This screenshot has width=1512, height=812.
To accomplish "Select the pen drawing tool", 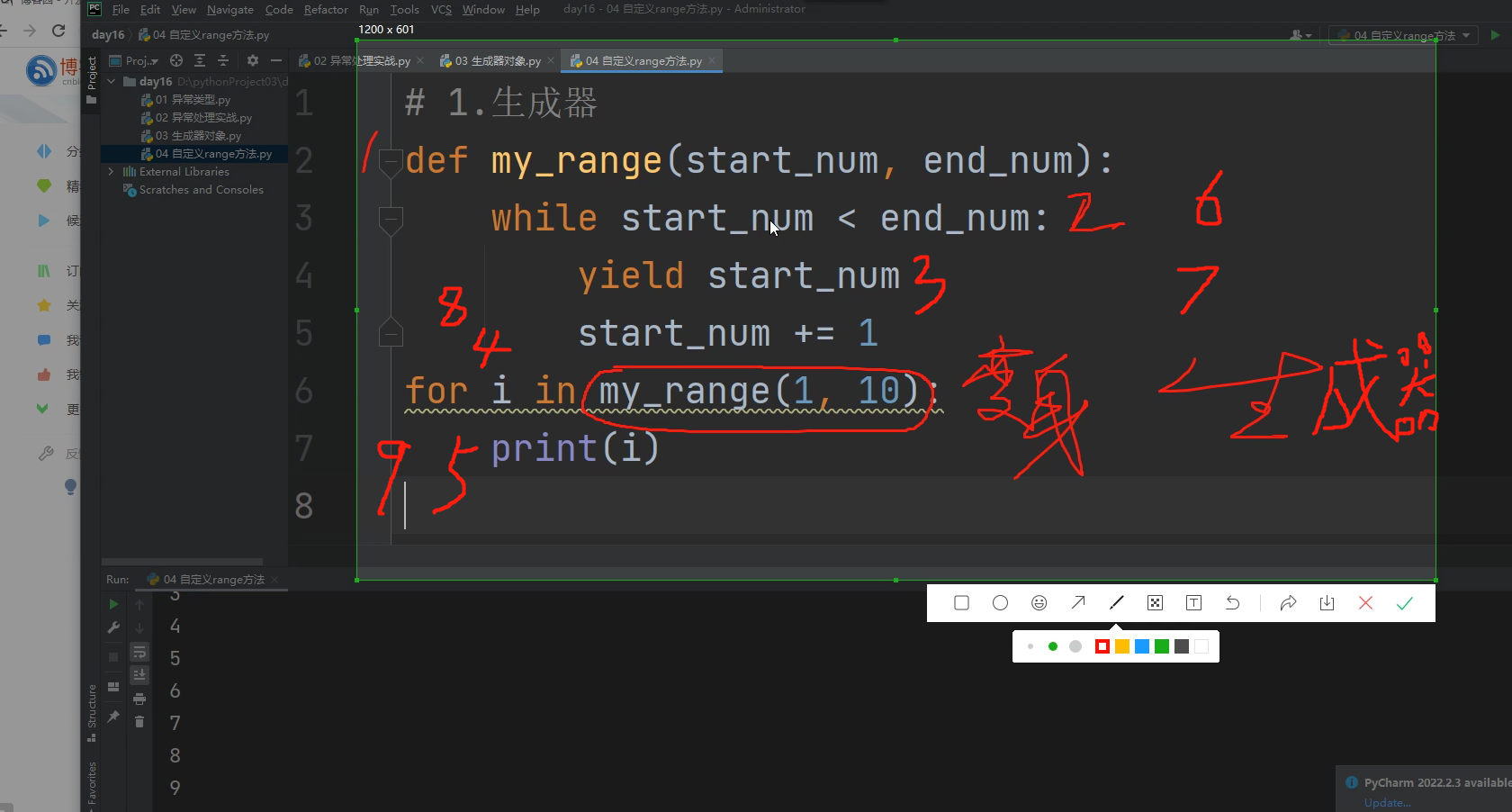I will tap(1116, 603).
